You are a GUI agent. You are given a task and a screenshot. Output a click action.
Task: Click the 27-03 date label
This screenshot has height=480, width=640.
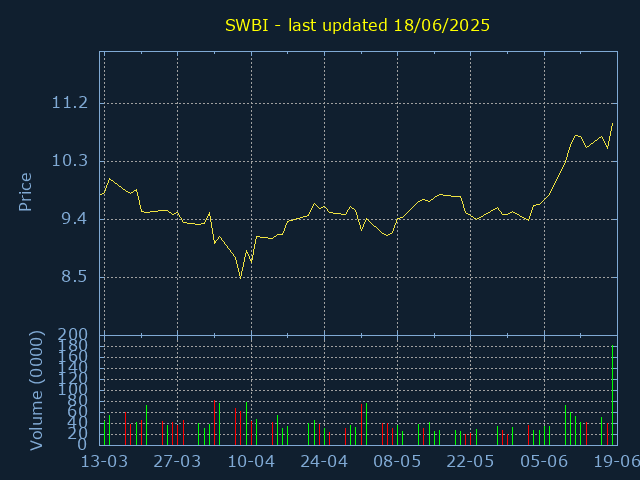(177, 462)
